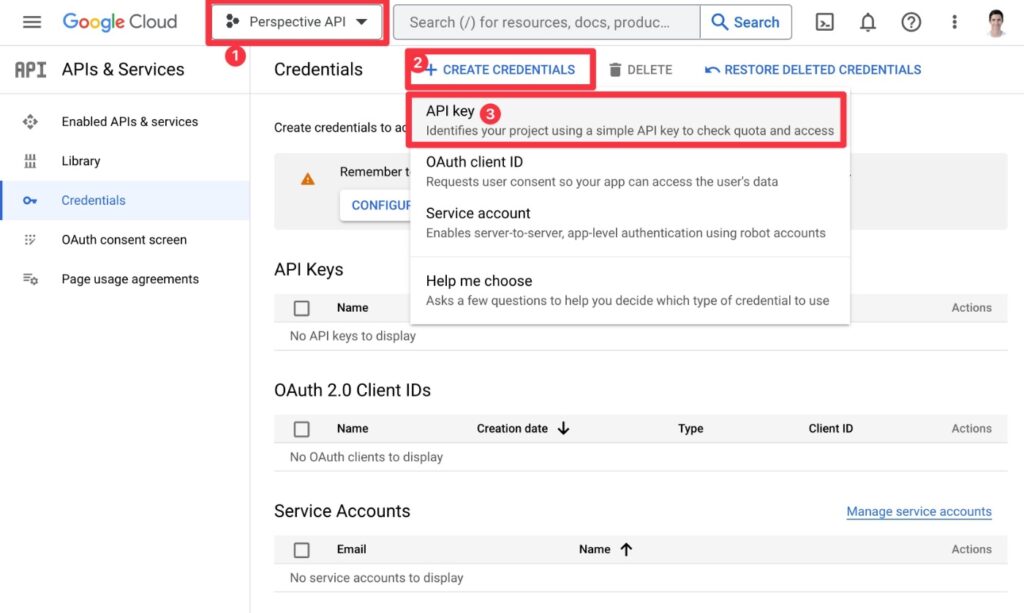
Task: Open the three-dot settings menu
Action: click(954, 22)
